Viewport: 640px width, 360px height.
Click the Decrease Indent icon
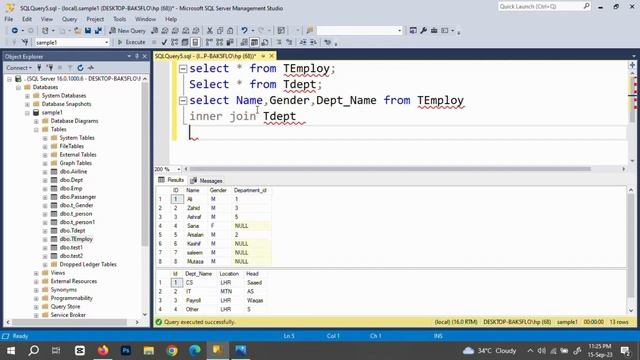(303, 42)
